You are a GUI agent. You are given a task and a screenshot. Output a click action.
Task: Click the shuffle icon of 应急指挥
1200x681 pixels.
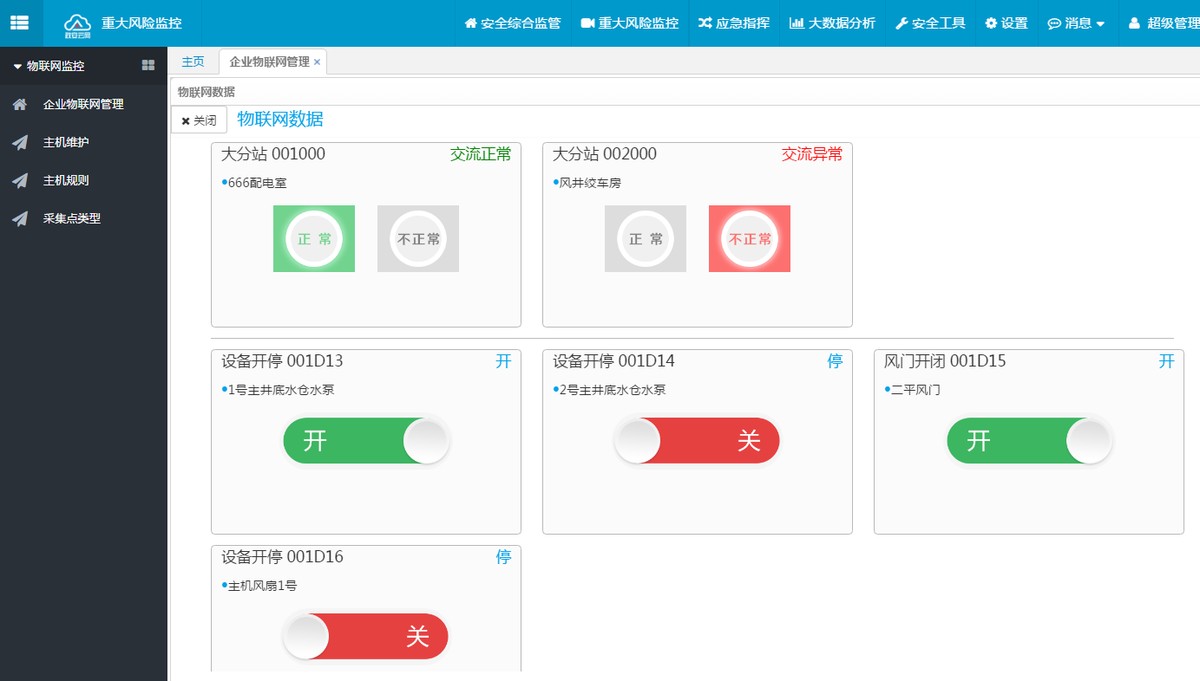point(705,23)
